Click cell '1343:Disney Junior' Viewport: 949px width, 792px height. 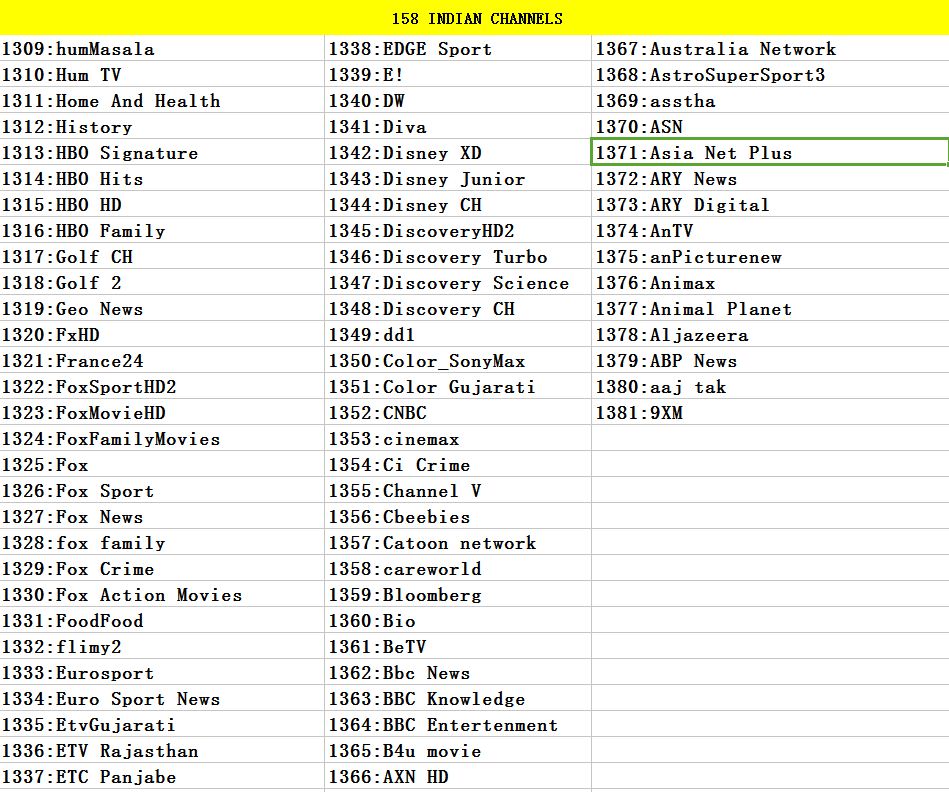(x=458, y=178)
